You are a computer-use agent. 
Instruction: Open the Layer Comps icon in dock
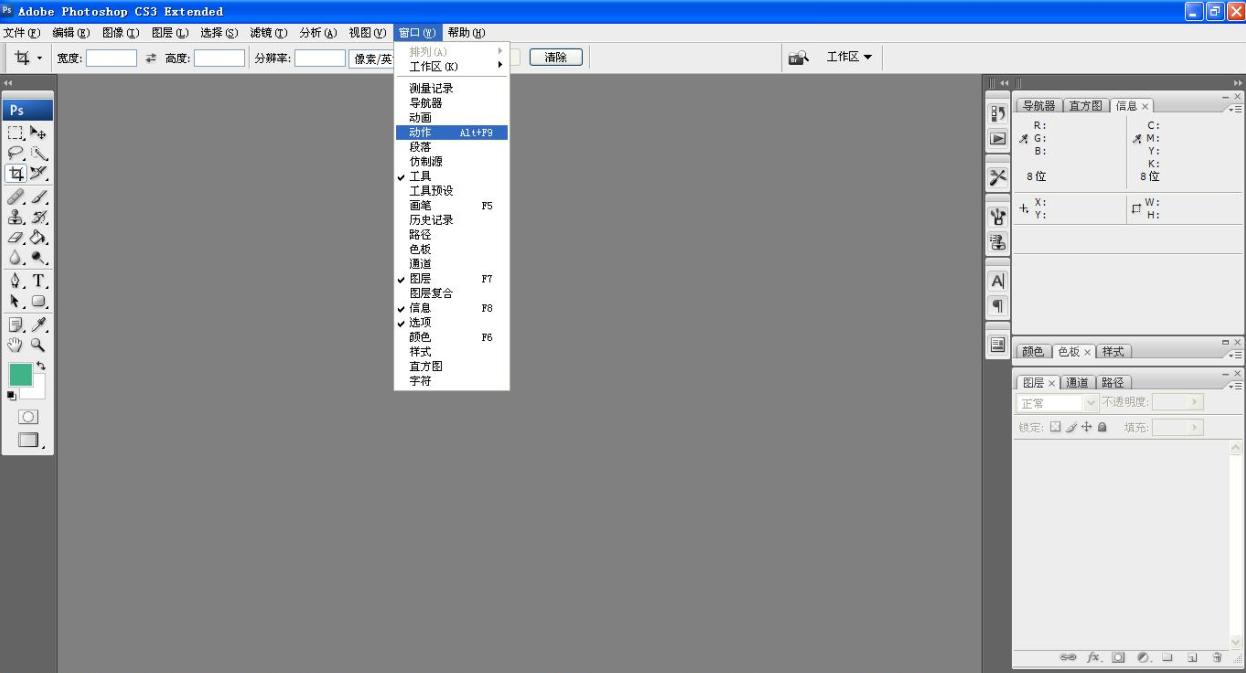pos(997,344)
